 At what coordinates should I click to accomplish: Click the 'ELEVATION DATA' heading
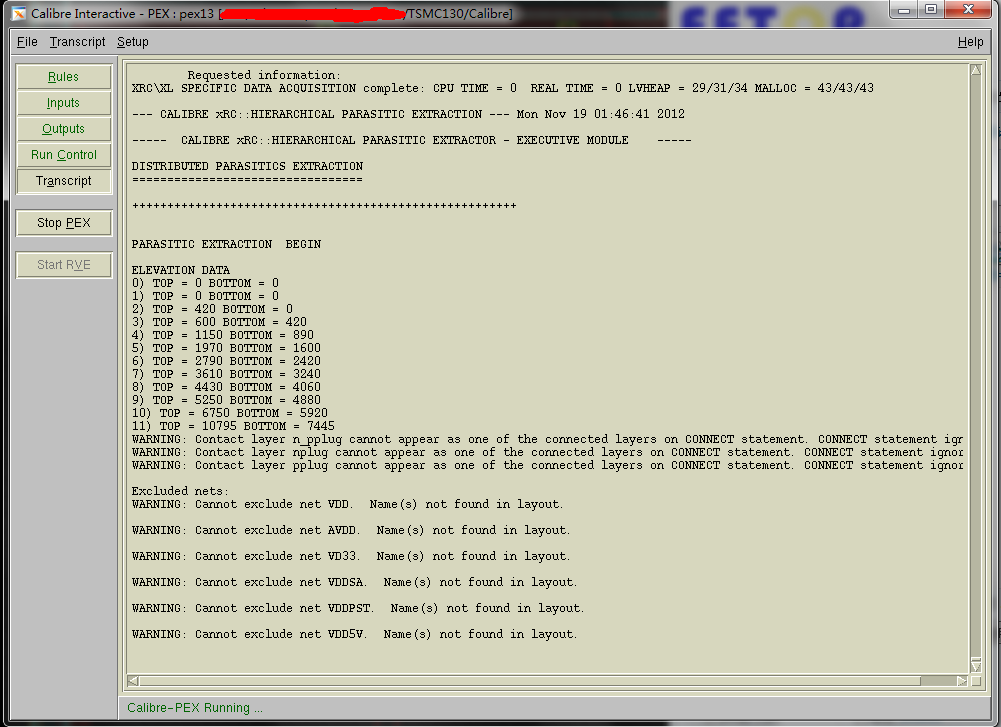(181, 270)
